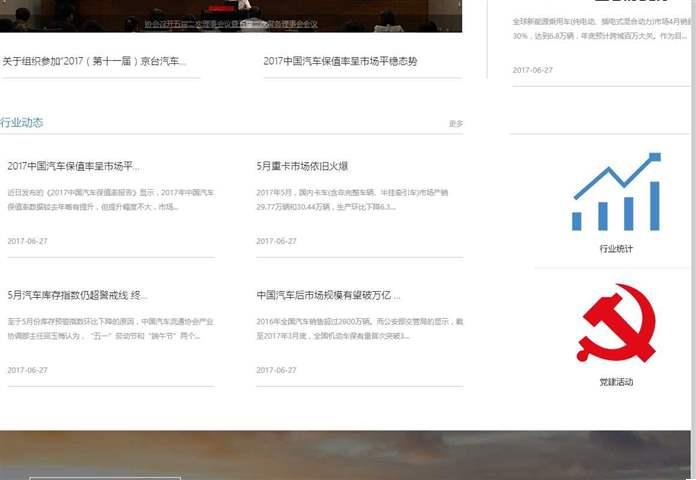Open headline 关于组织参加 2017 京台汽车
Screen dimensions: 696x480
(x=94, y=61)
